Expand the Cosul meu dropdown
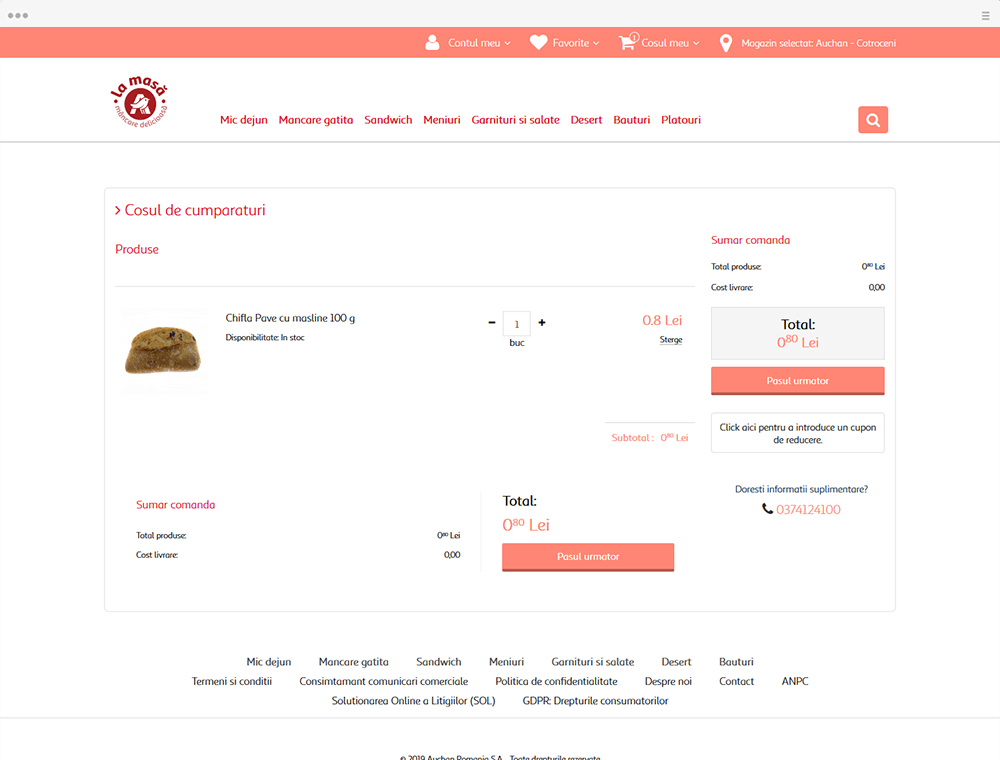1000x760 pixels. pos(670,43)
